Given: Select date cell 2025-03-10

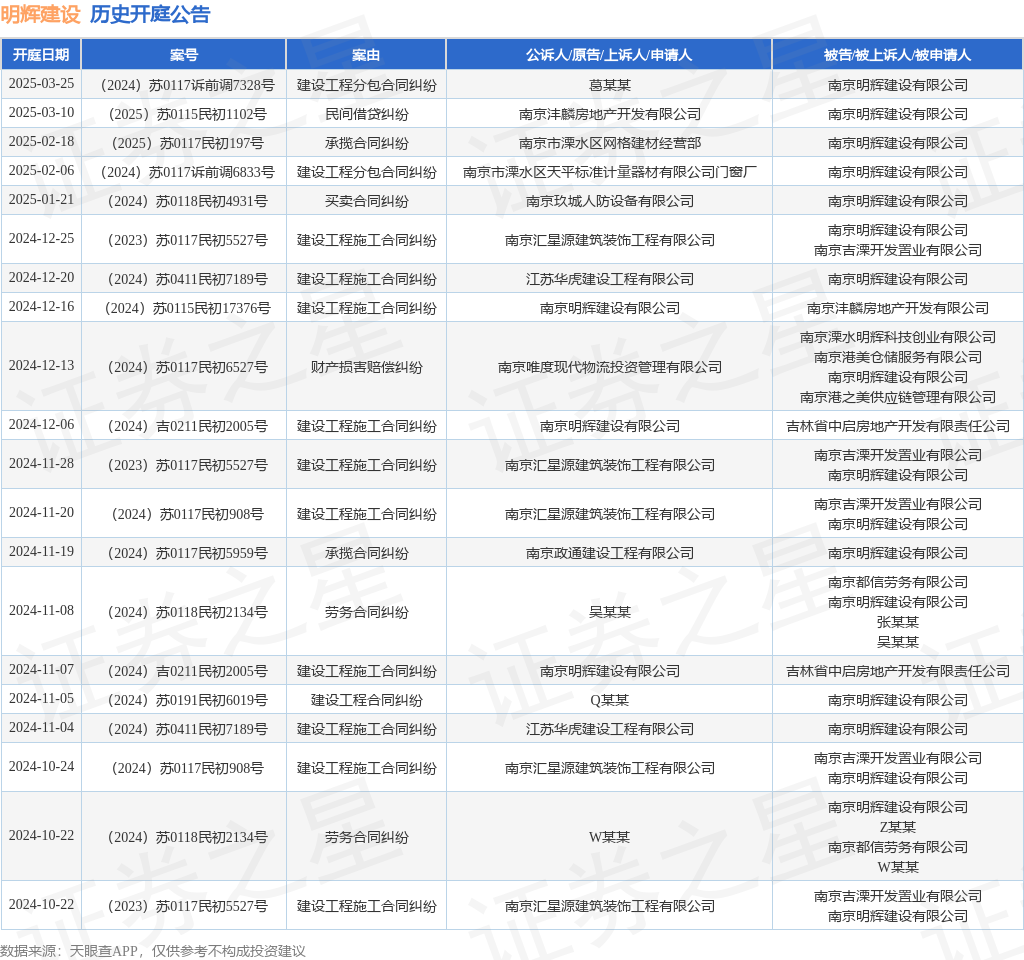Looking at the screenshot, I should (x=41, y=112).
